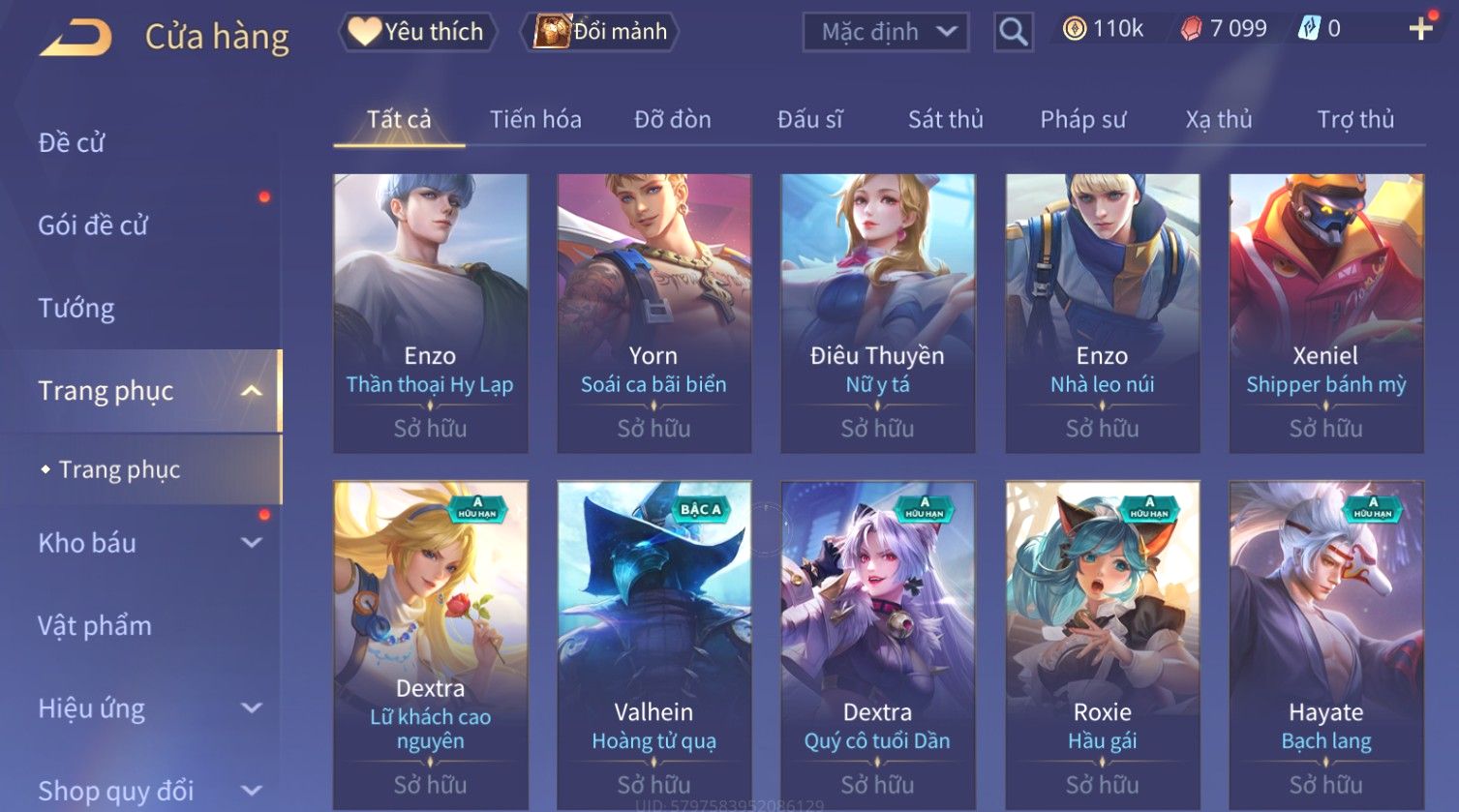
Task: Expand the Kho báu sidebar section
Action: click(252, 543)
